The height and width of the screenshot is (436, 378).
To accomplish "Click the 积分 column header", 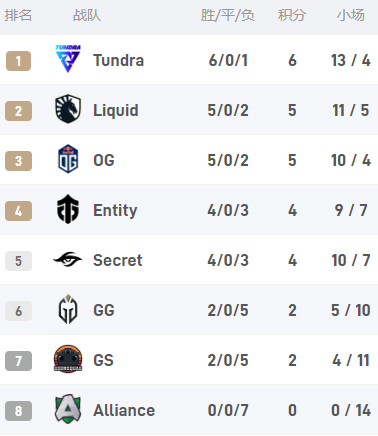I will tap(292, 15).
